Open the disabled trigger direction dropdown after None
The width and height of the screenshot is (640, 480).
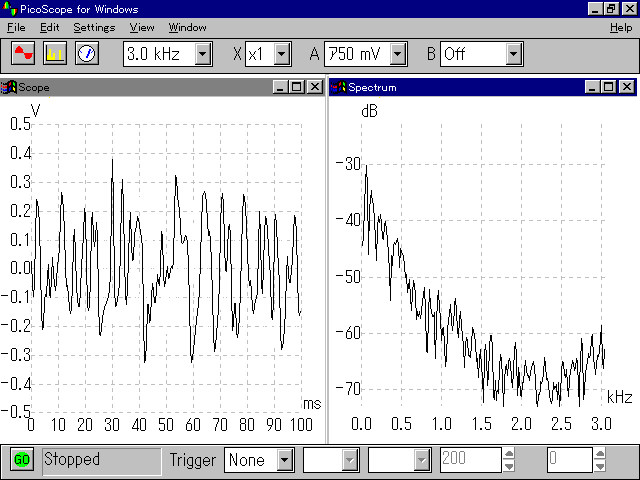(x=350, y=460)
